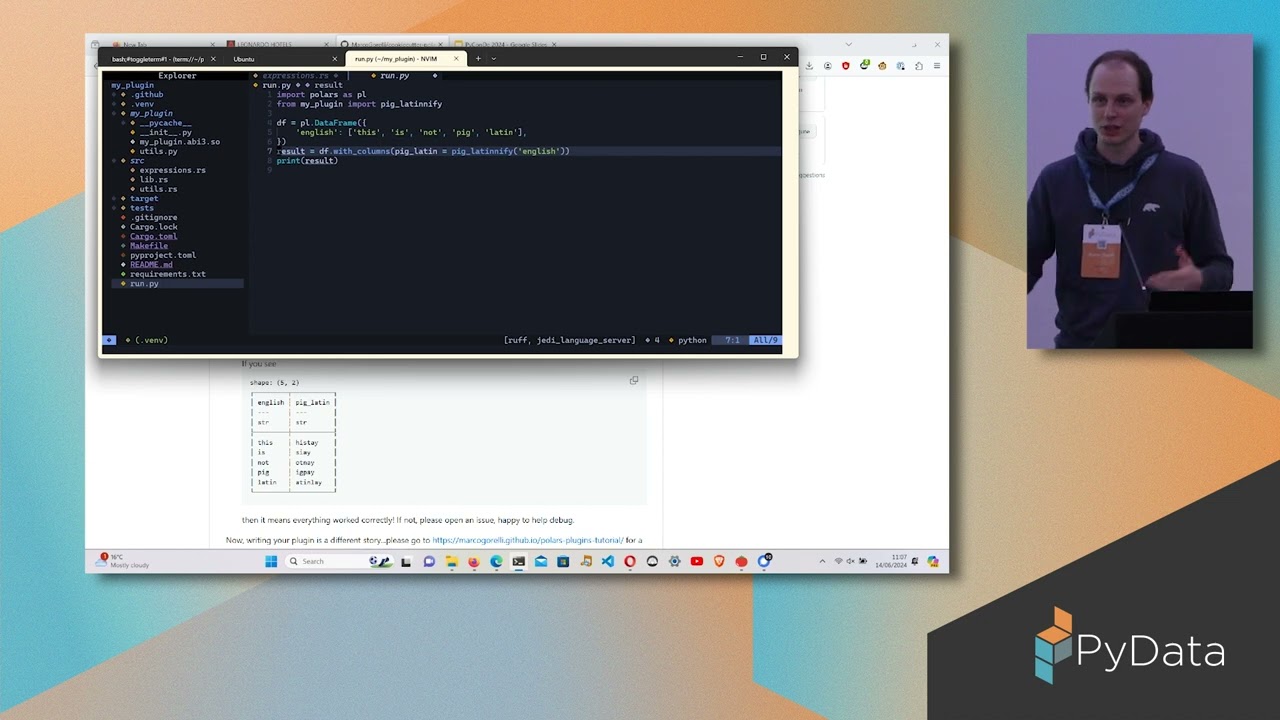Open lib.rs in the file tree
1280x720 pixels.
[x=153, y=179]
